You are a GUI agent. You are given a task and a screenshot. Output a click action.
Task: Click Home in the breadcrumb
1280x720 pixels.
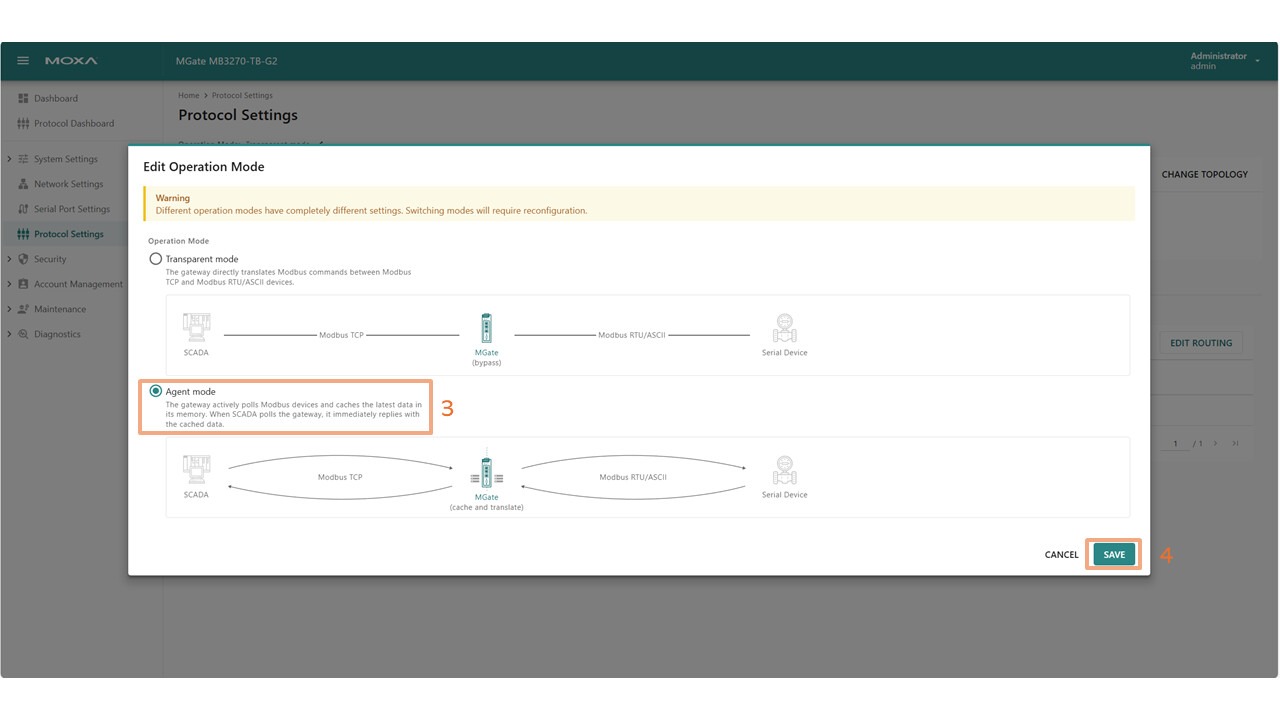coord(188,96)
